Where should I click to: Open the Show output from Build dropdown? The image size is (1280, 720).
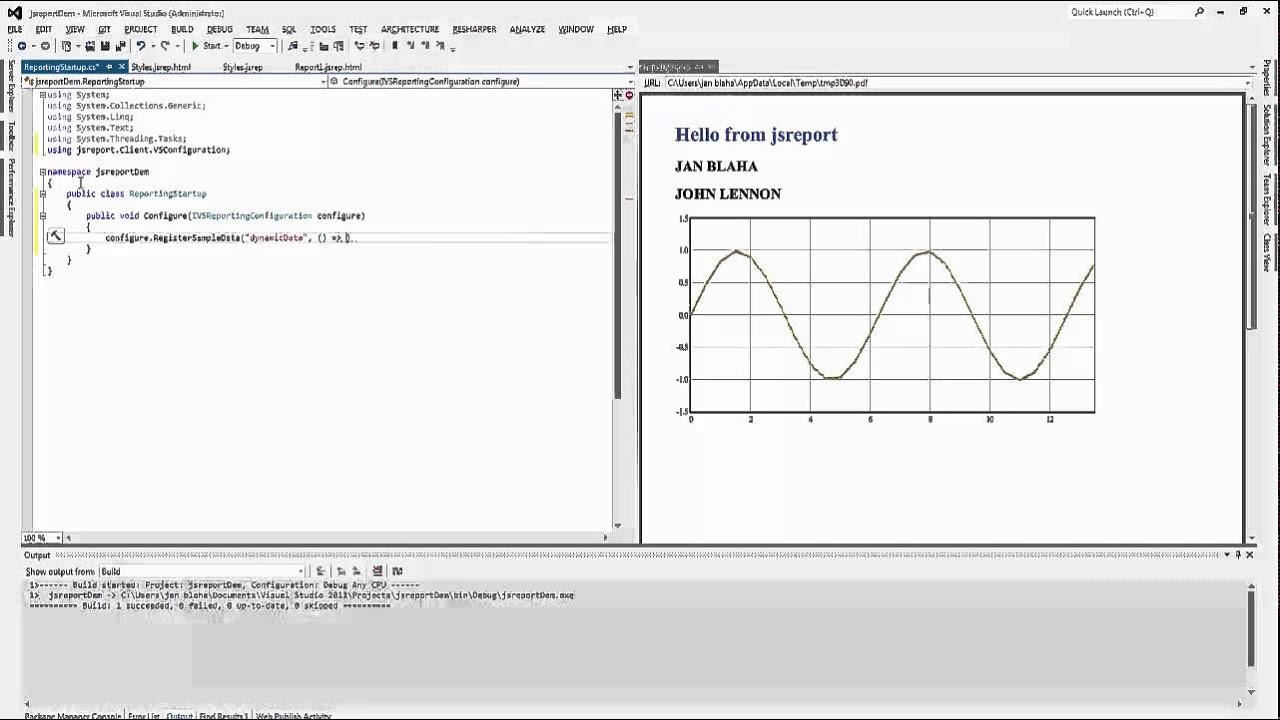(x=201, y=571)
